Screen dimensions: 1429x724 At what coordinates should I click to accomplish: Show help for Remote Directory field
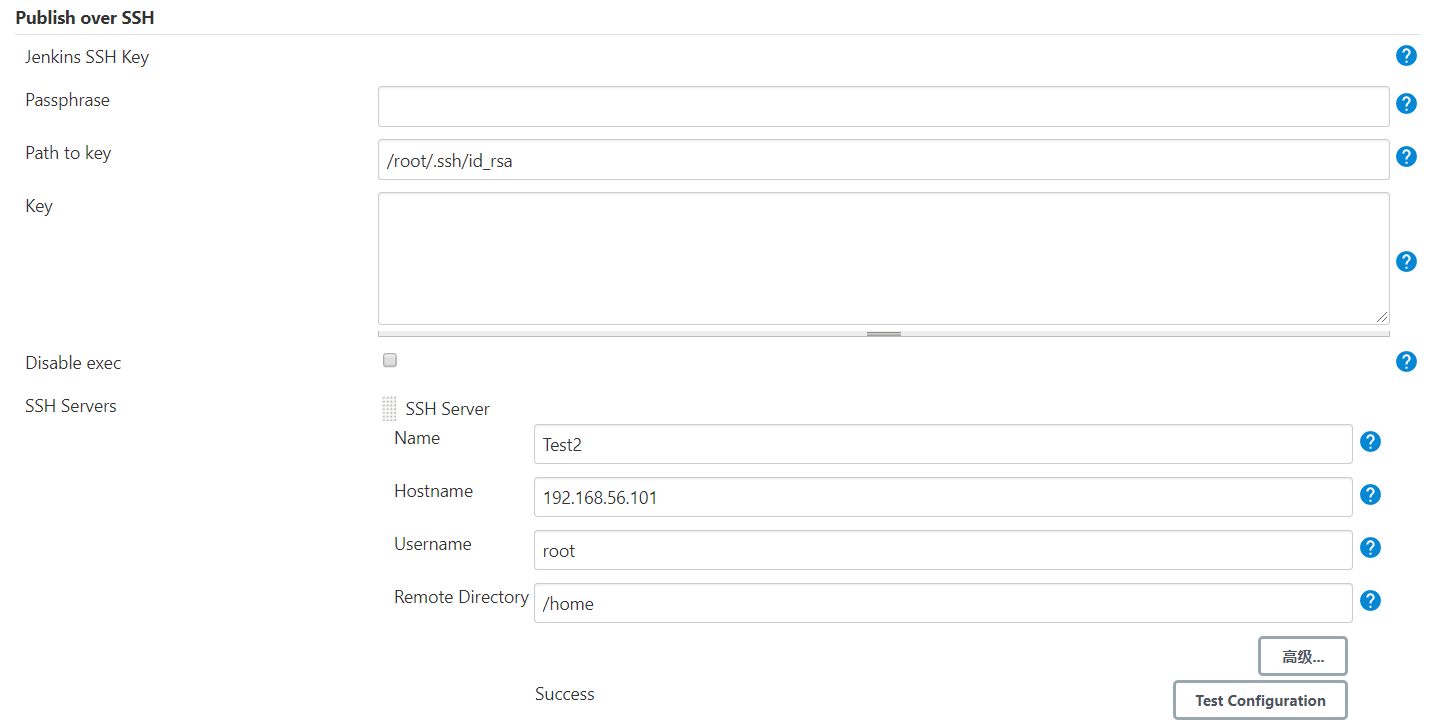[x=1371, y=601]
